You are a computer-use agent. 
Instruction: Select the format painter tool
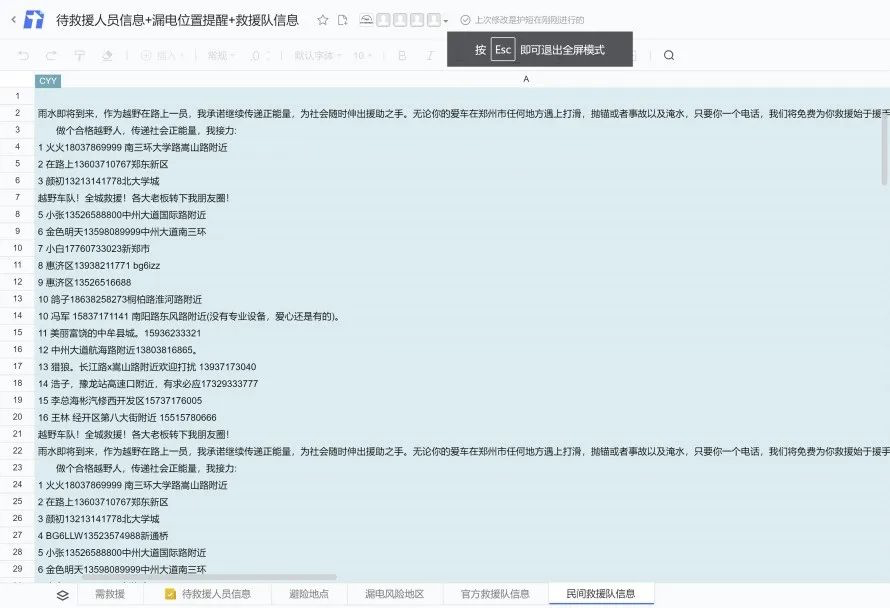point(79,55)
